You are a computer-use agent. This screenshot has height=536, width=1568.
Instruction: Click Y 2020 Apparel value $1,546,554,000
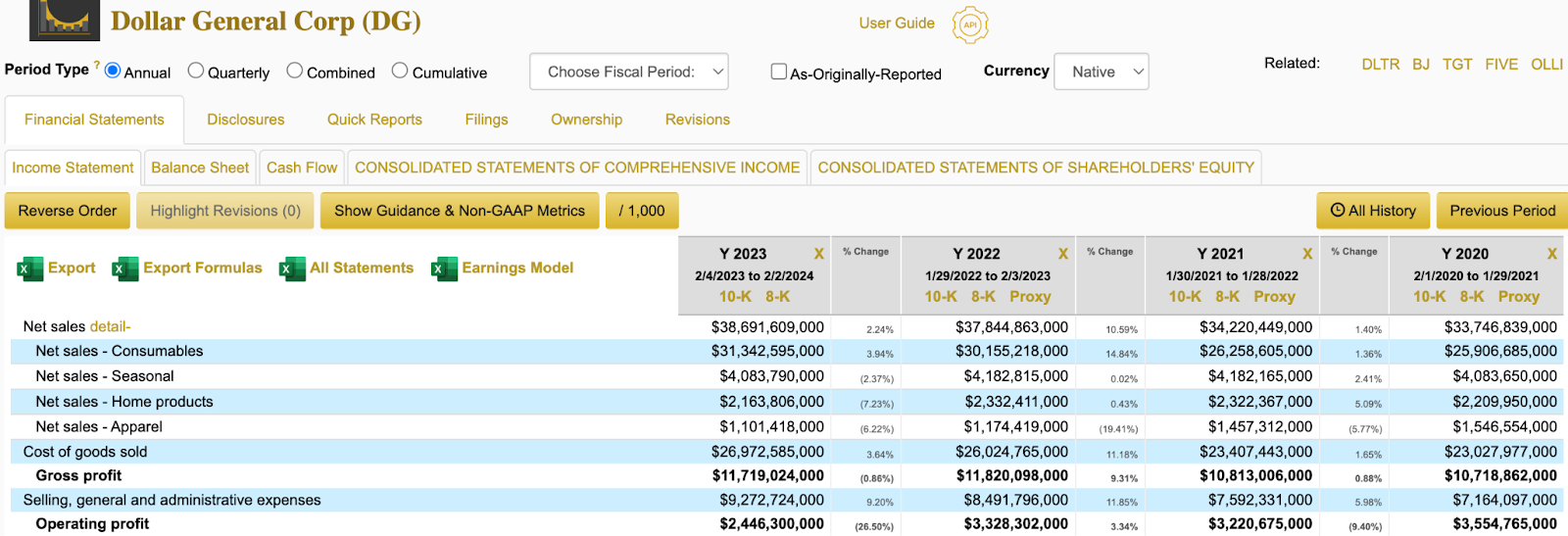(1504, 427)
